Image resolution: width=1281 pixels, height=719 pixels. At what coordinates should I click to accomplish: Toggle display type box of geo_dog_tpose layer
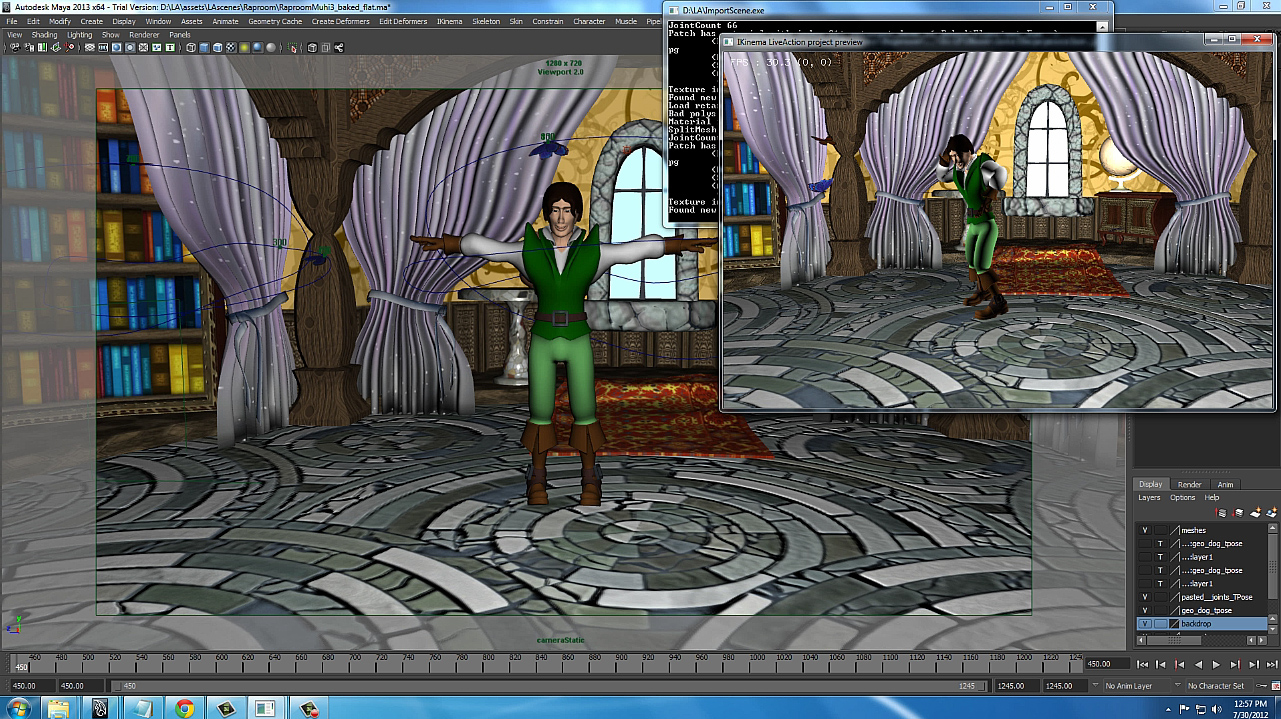pyautogui.click(x=1160, y=610)
